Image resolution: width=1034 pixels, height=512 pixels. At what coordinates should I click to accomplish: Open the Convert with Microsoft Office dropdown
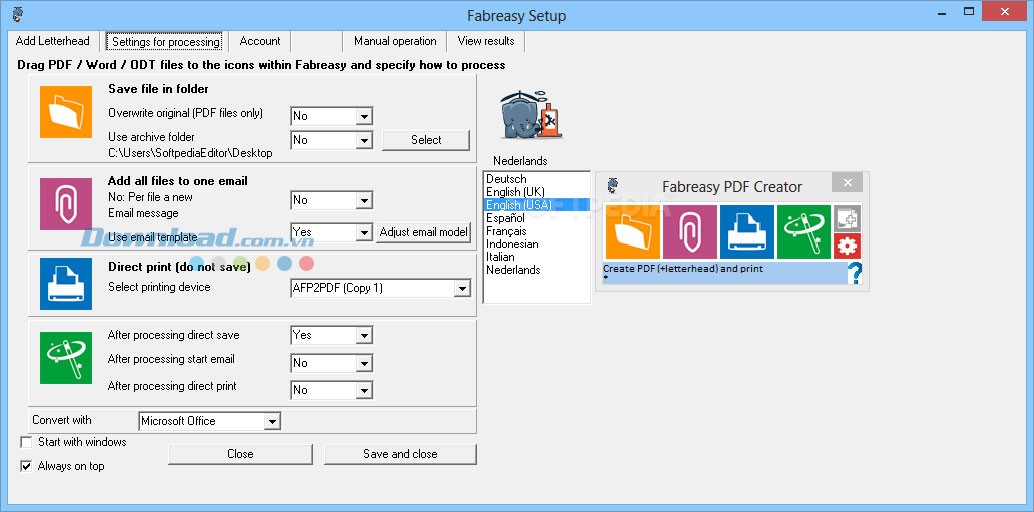[x=210, y=422]
